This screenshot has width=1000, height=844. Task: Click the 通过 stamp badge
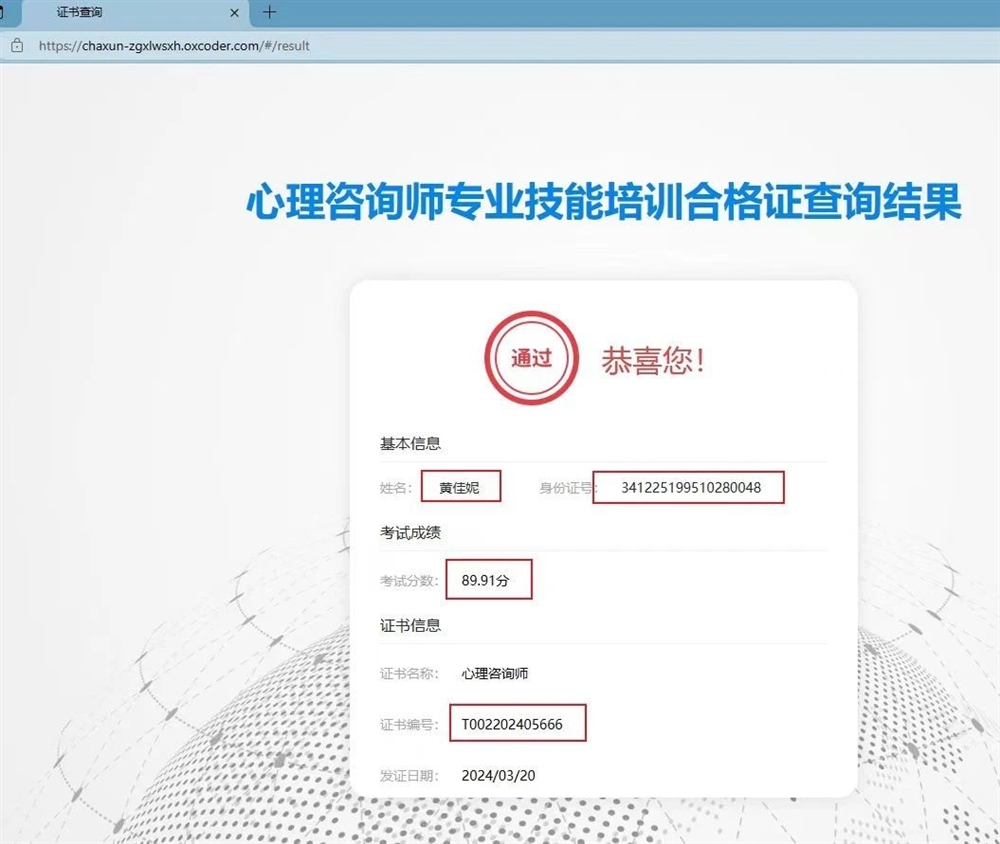click(531, 358)
